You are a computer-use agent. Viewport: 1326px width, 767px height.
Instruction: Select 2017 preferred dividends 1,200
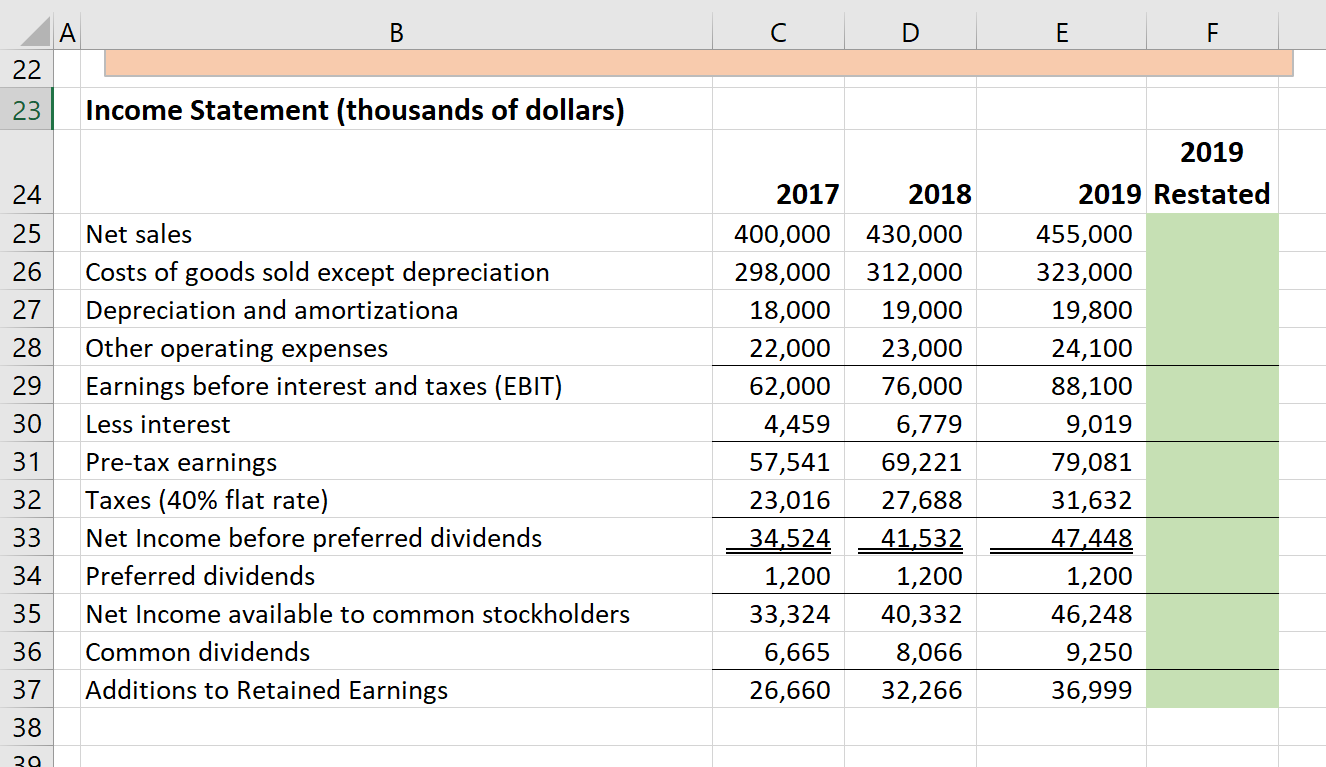tap(799, 576)
